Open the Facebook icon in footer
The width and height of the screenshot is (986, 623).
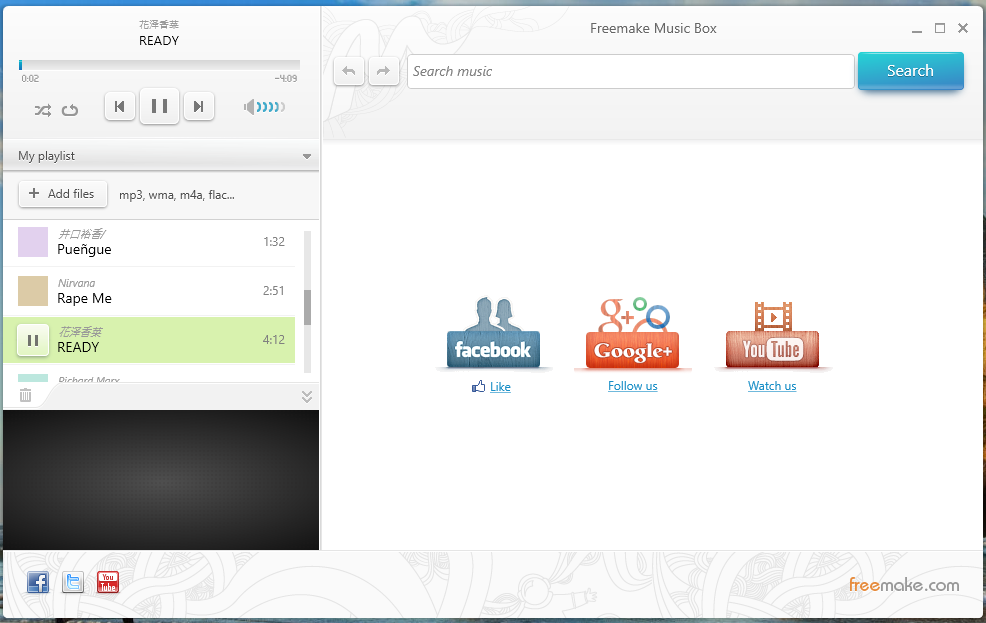point(38,582)
